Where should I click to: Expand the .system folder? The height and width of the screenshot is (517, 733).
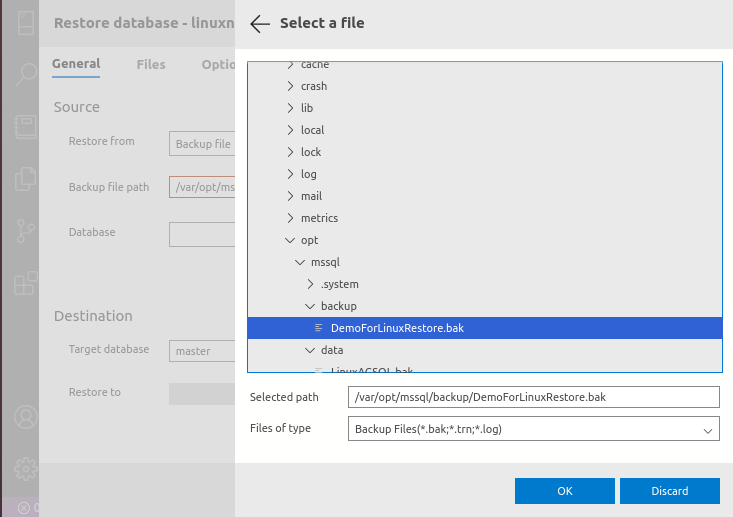(x=310, y=284)
